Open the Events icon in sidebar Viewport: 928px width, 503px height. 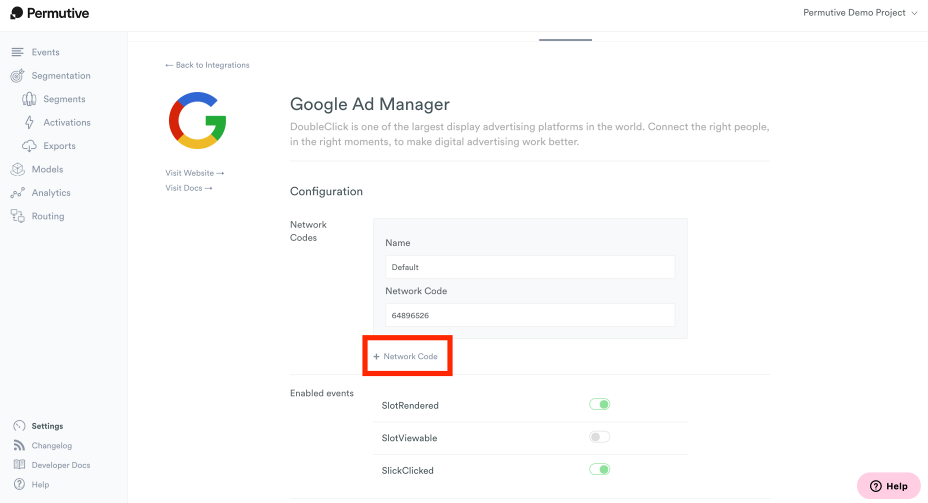[17, 52]
